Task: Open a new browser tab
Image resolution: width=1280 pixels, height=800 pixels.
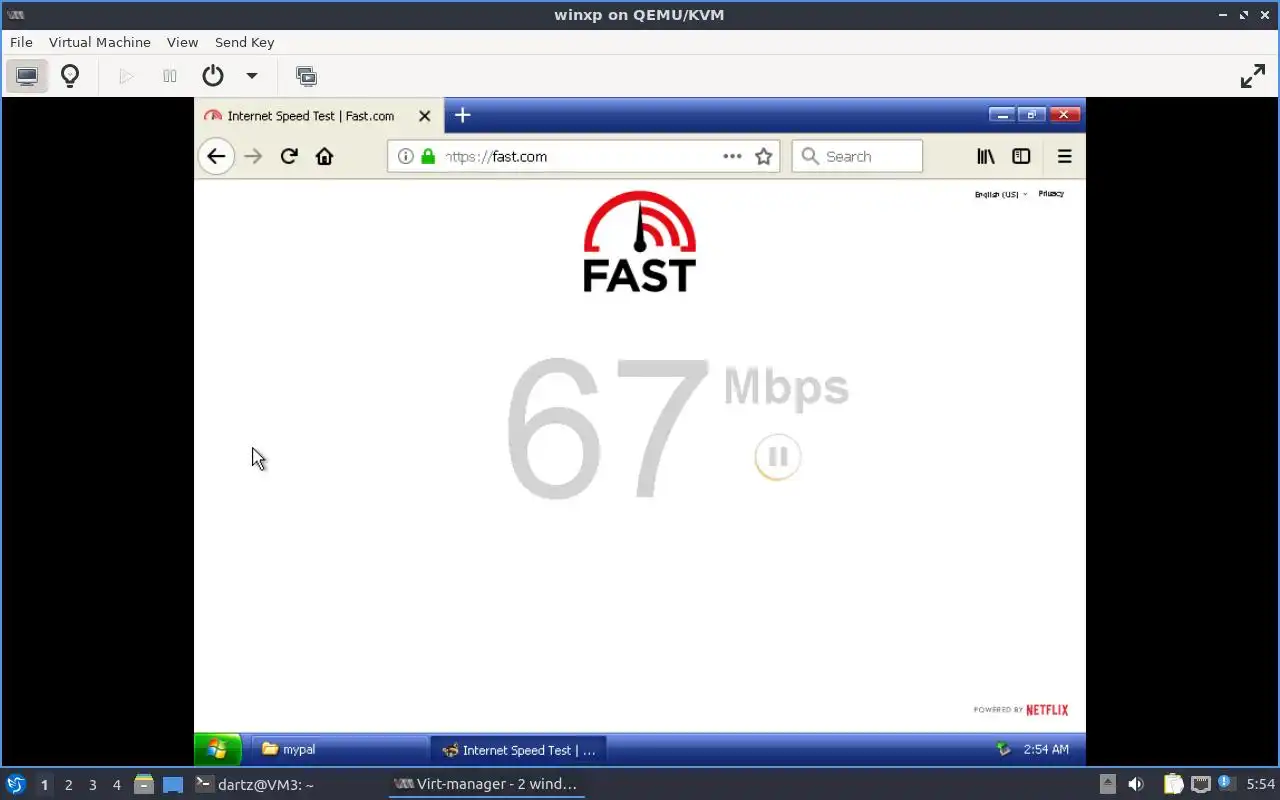Action: [462, 115]
